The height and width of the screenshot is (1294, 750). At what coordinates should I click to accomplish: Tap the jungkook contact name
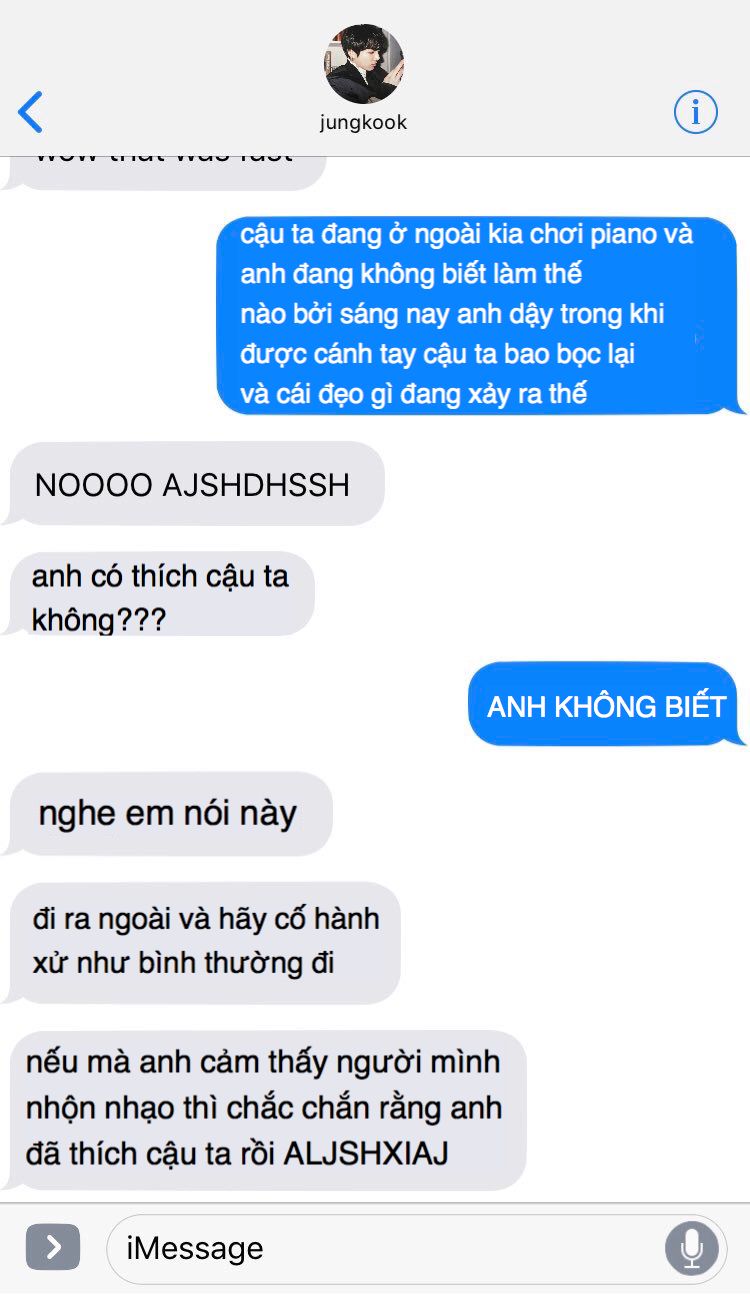(x=363, y=123)
